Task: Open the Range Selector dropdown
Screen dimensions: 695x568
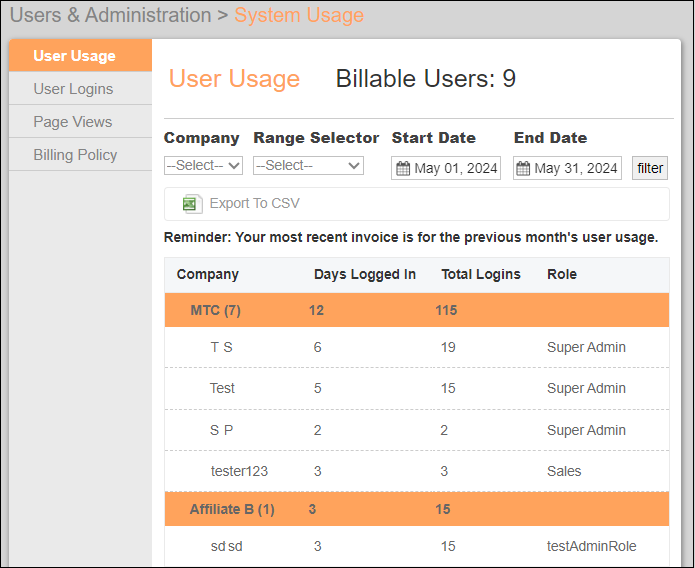Action: tap(308, 166)
